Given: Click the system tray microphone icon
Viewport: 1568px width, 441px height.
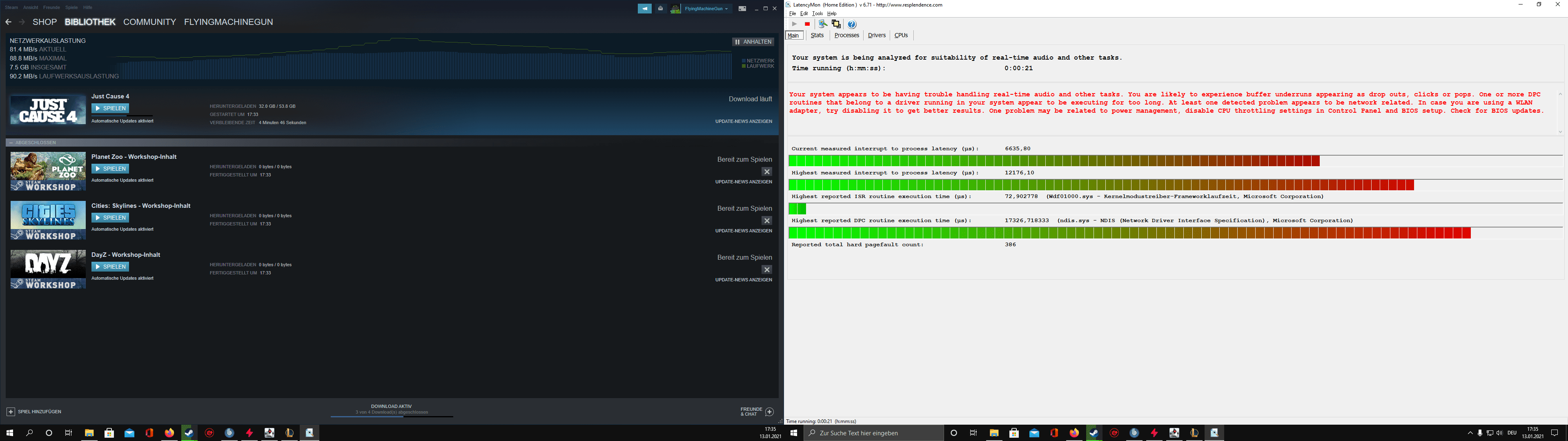Looking at the screenshot, I should coord(1480,433).
